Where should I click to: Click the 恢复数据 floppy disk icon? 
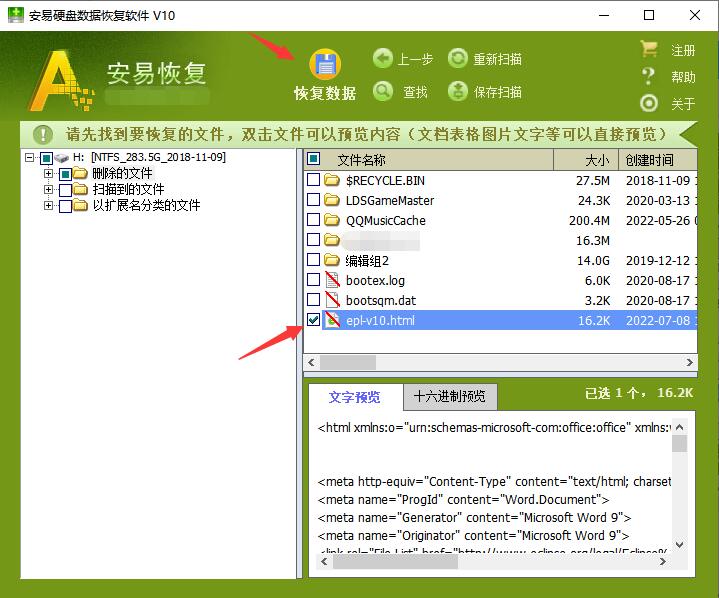(325, 64)
